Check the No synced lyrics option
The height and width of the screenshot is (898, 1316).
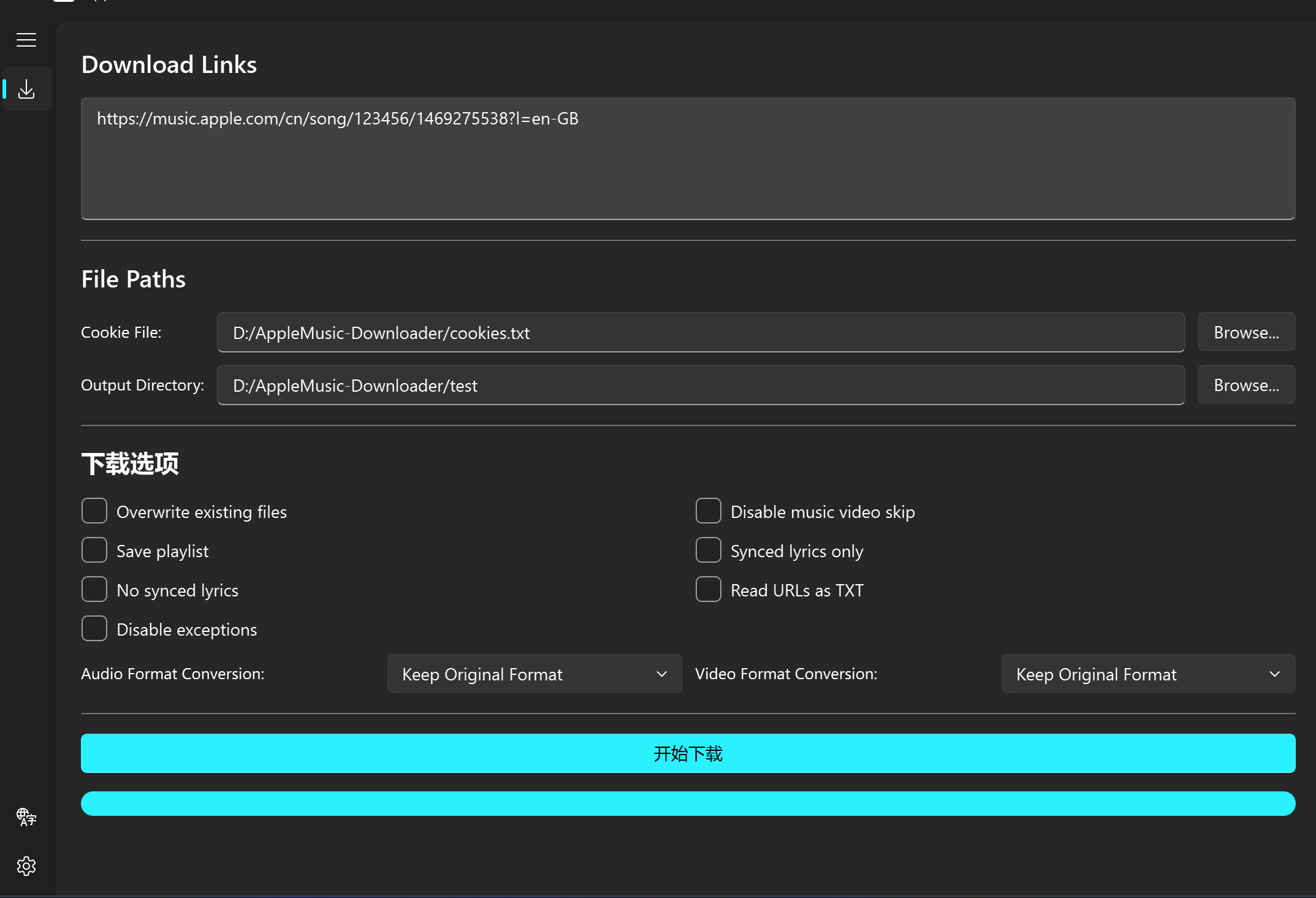pos(94,590)
